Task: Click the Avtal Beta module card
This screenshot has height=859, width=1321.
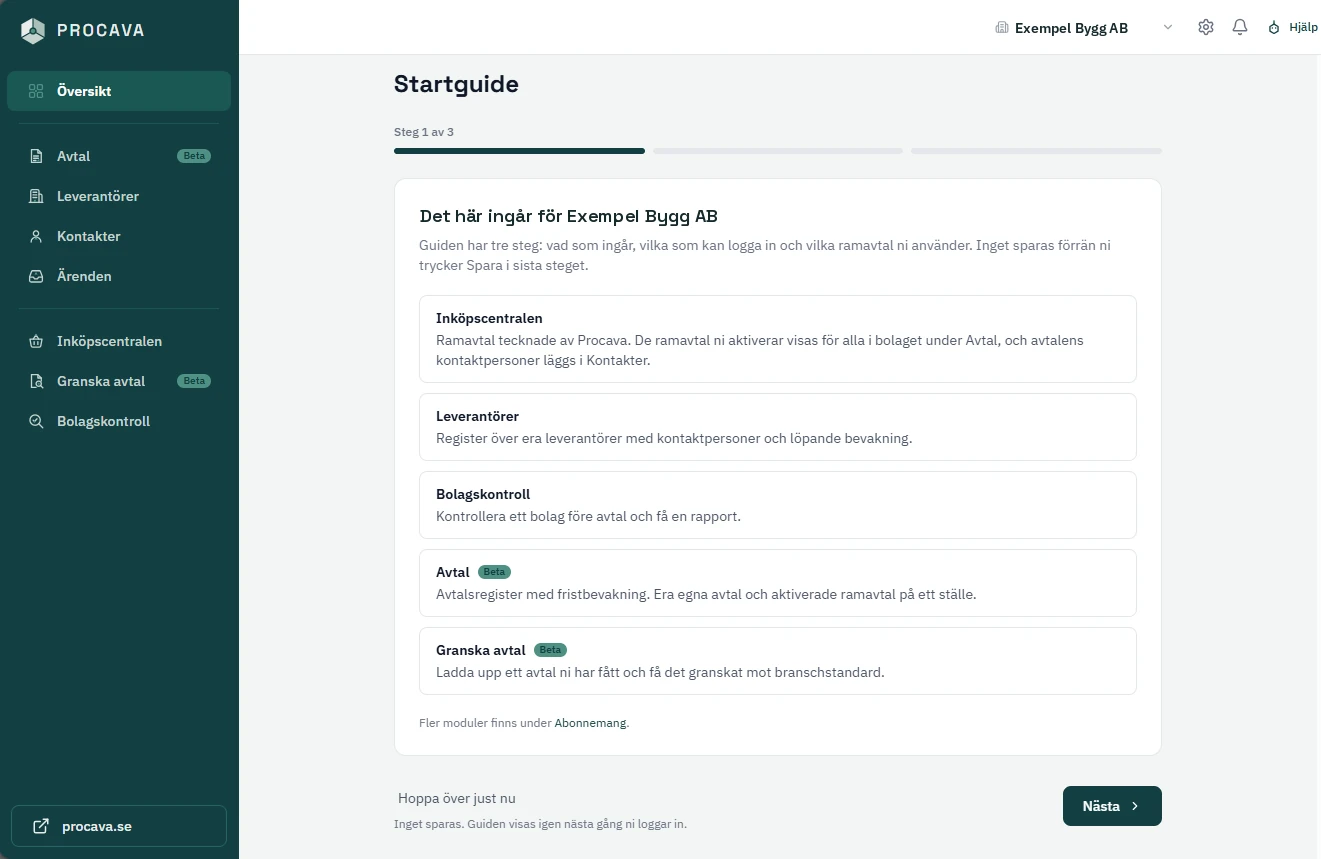Action: point(778,583)
